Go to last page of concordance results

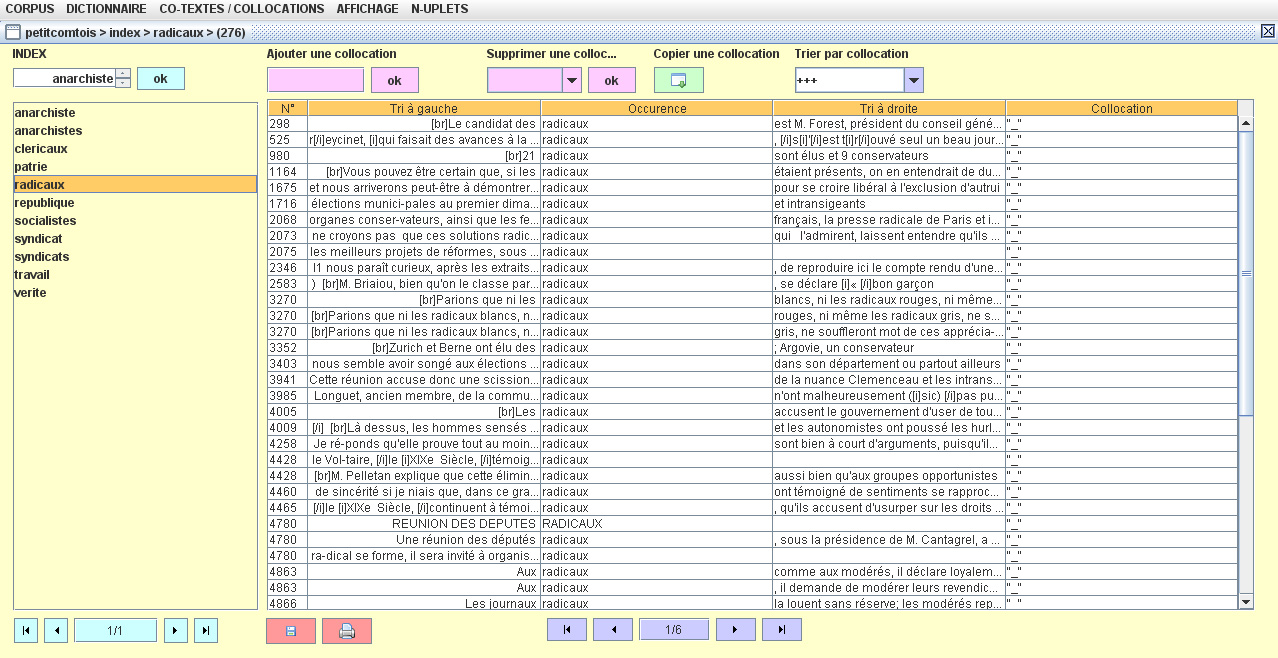point(781,629)
